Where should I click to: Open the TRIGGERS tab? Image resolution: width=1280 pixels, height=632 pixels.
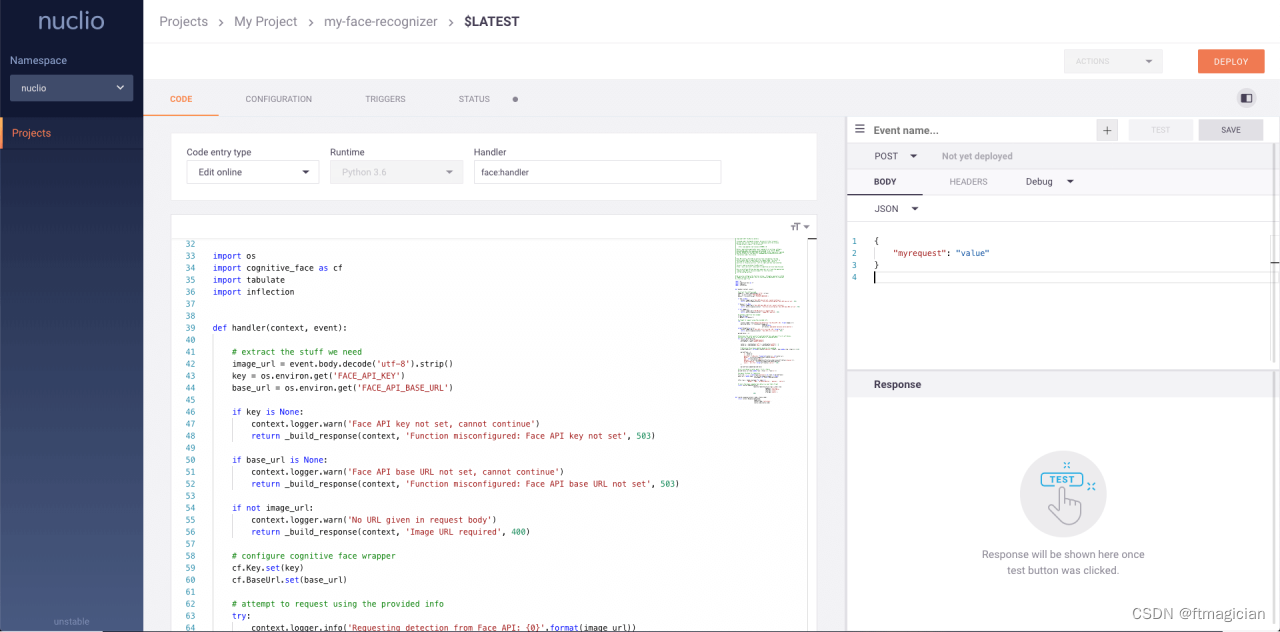[385, 99]
